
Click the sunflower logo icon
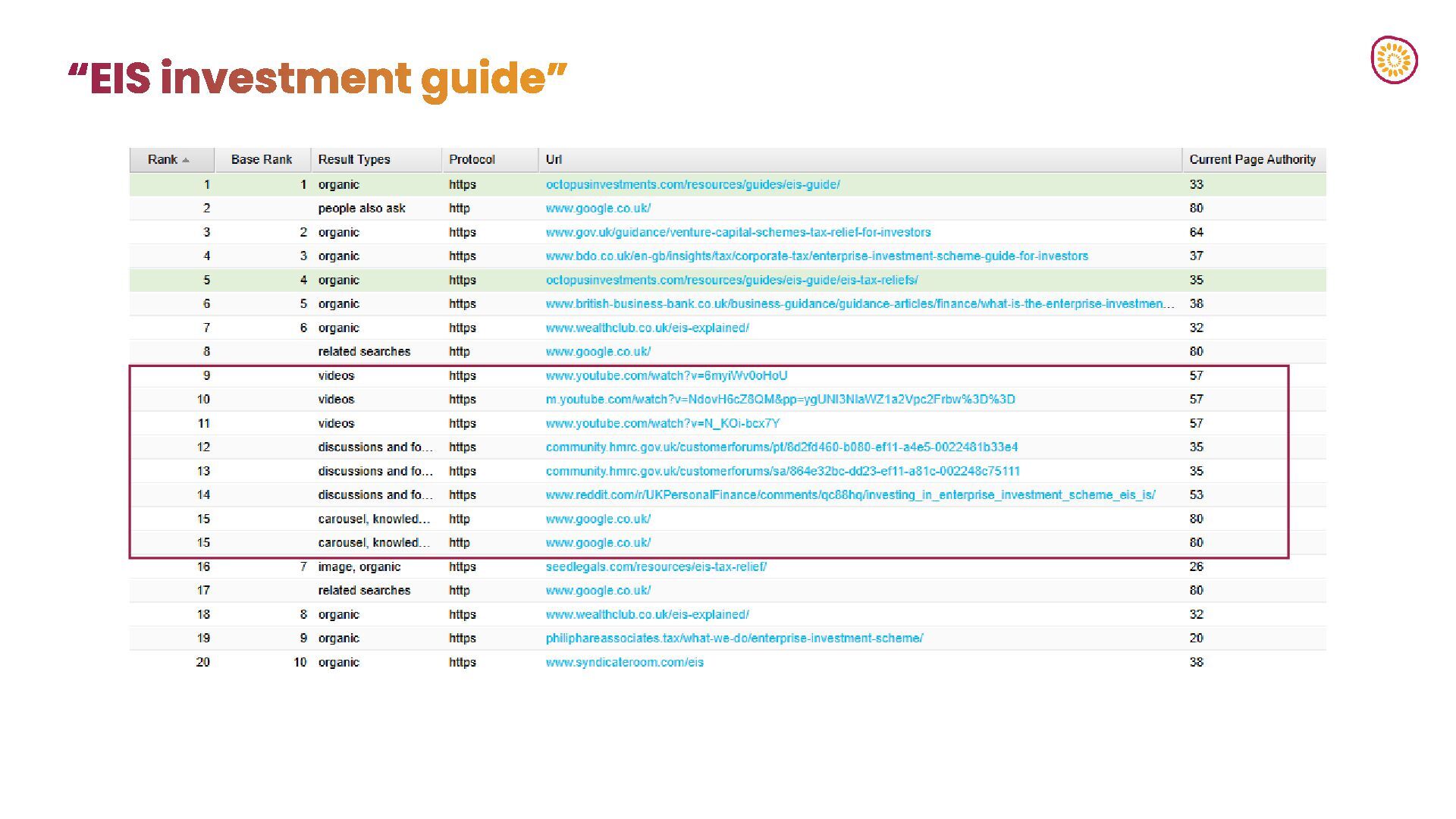[1394, 60]
